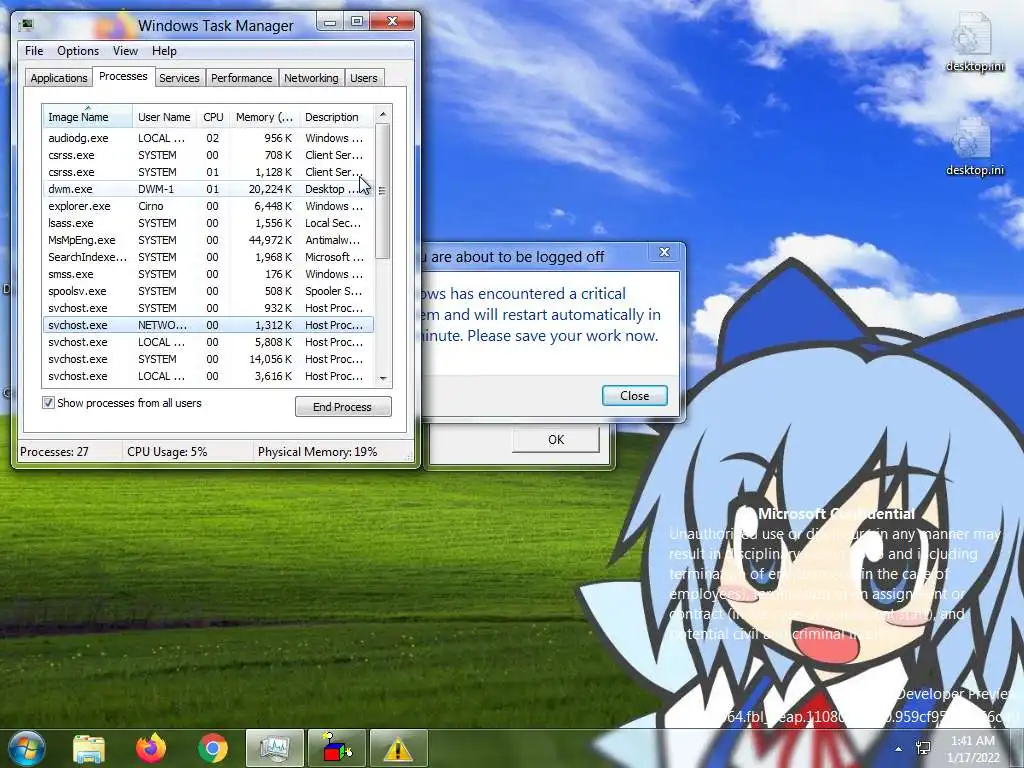Screen dimensions: 1024x768
Task: Select the dwm.exe process row
Action: click(208, 189)
